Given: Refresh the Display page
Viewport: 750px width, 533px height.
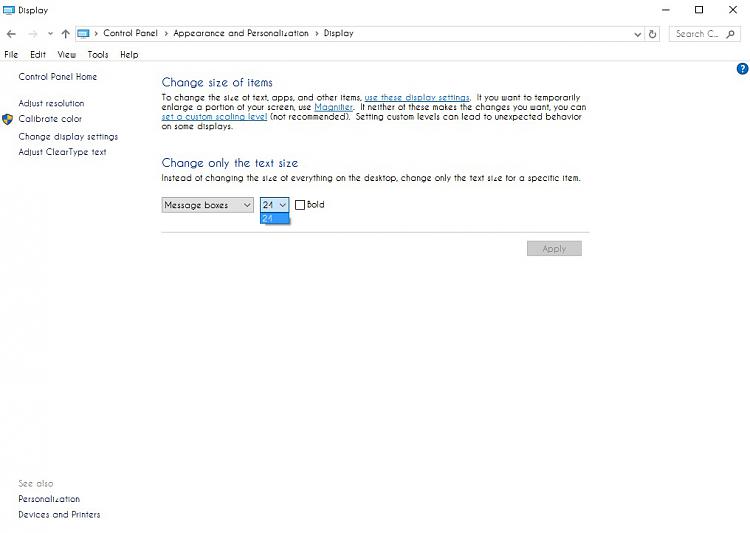Looking at the screenshot, I should [652, 34].
